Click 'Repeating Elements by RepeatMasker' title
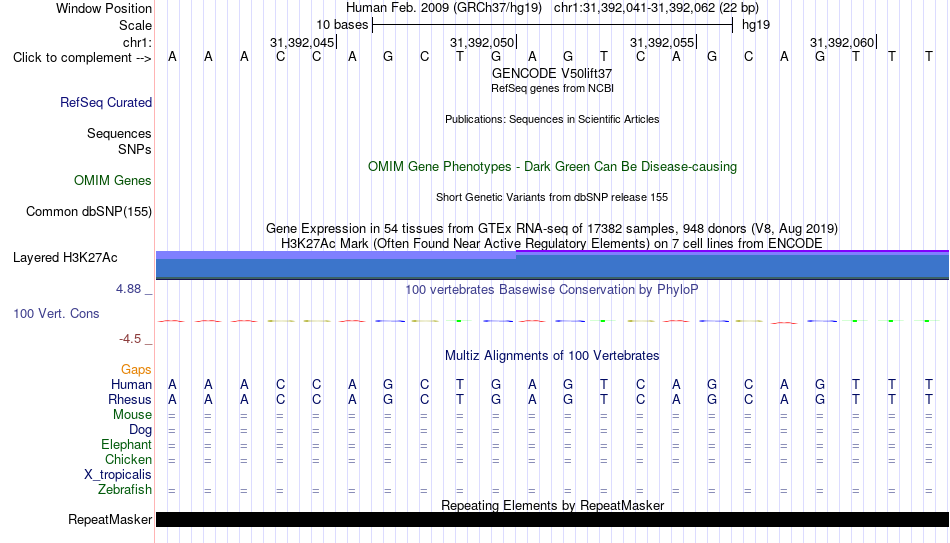The height and width of the screenshot is (543, 950). click(x=552, y=505)
